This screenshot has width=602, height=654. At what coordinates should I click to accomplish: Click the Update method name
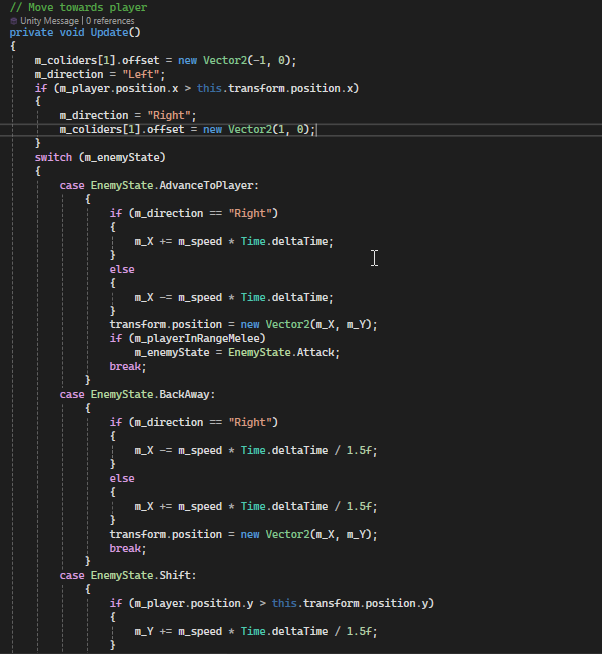point(109,33)
